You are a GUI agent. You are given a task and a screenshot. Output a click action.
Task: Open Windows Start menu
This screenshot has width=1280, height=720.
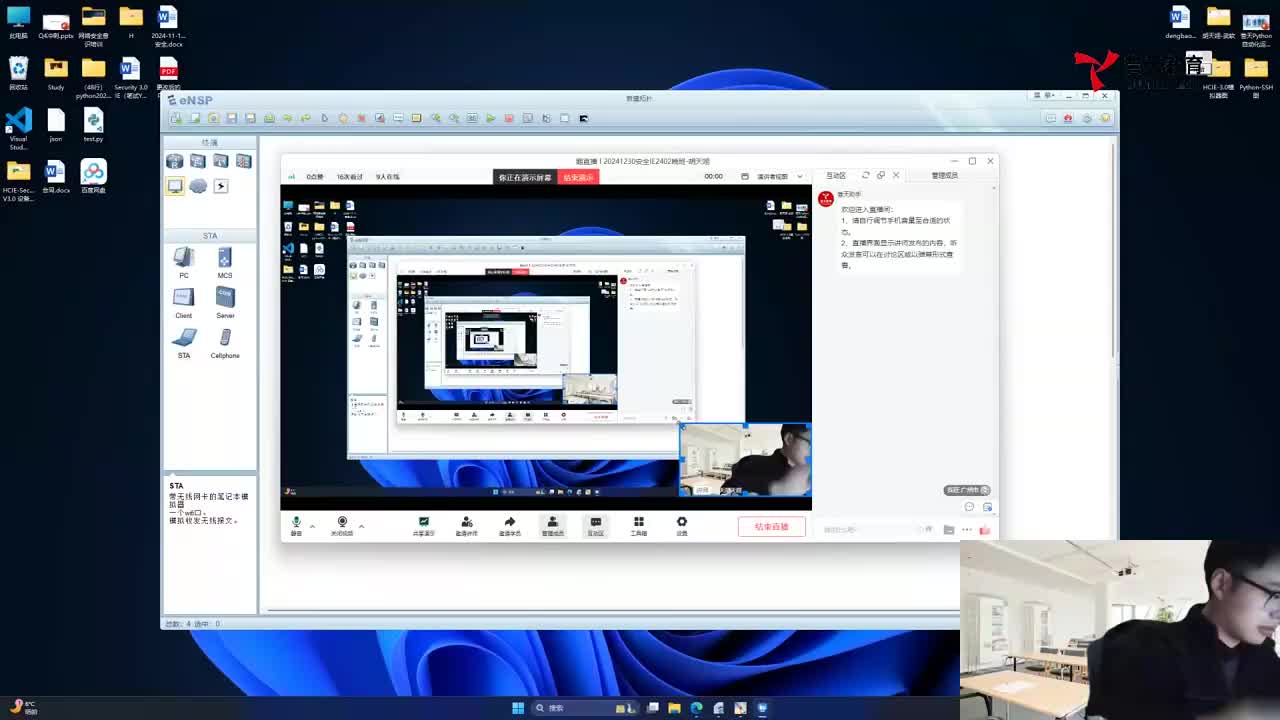[518, 708]
